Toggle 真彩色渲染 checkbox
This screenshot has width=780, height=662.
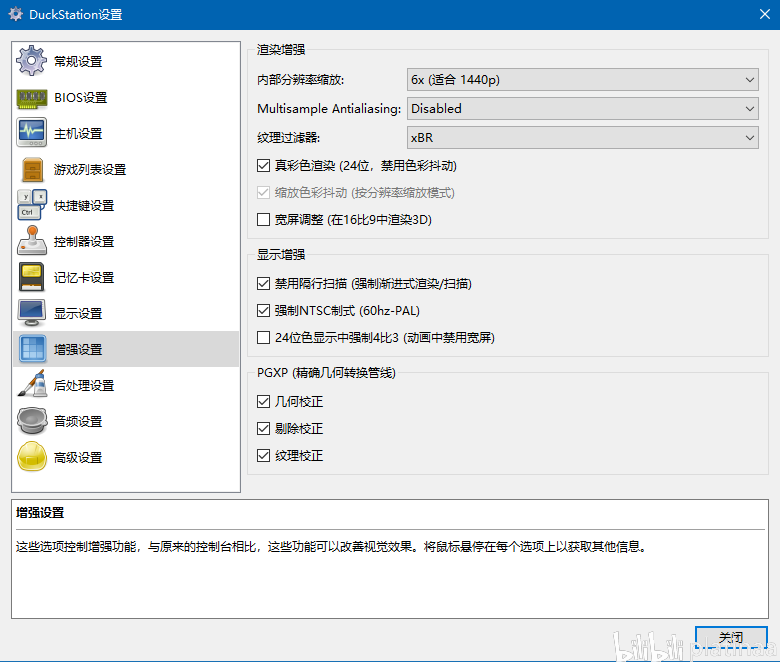[263, 166]
